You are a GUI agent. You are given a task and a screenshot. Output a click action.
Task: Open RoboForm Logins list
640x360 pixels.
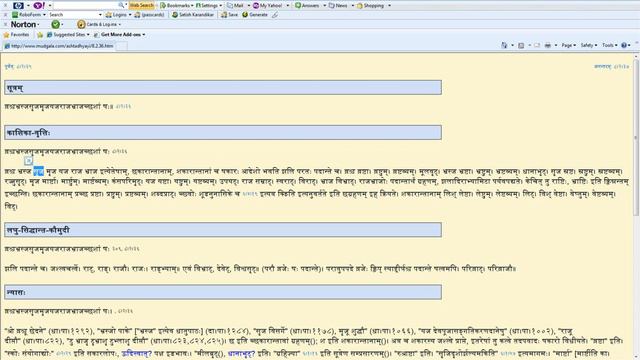pyautogui.click(x=118, y=15)
